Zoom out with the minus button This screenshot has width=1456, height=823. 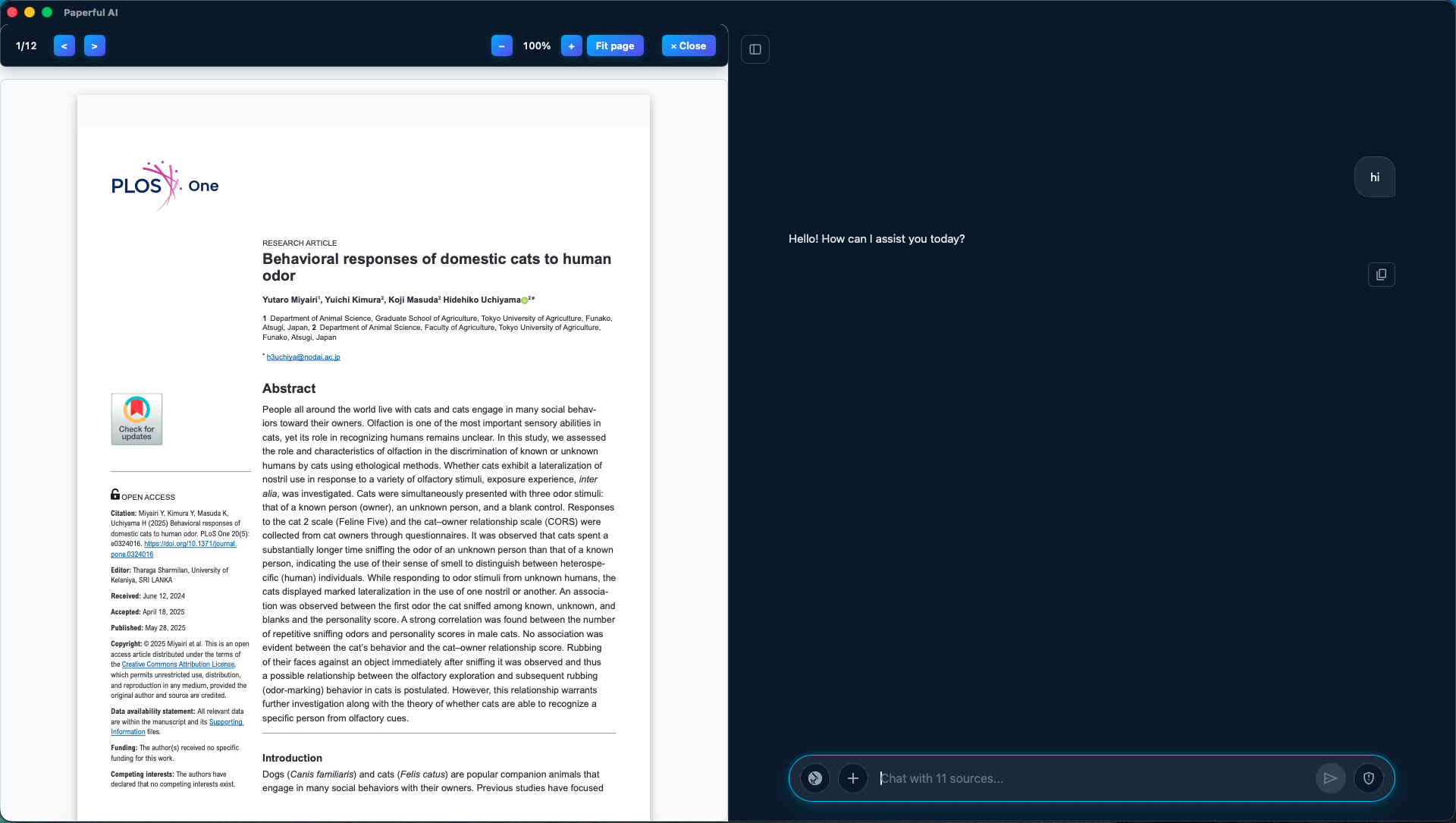502,46
